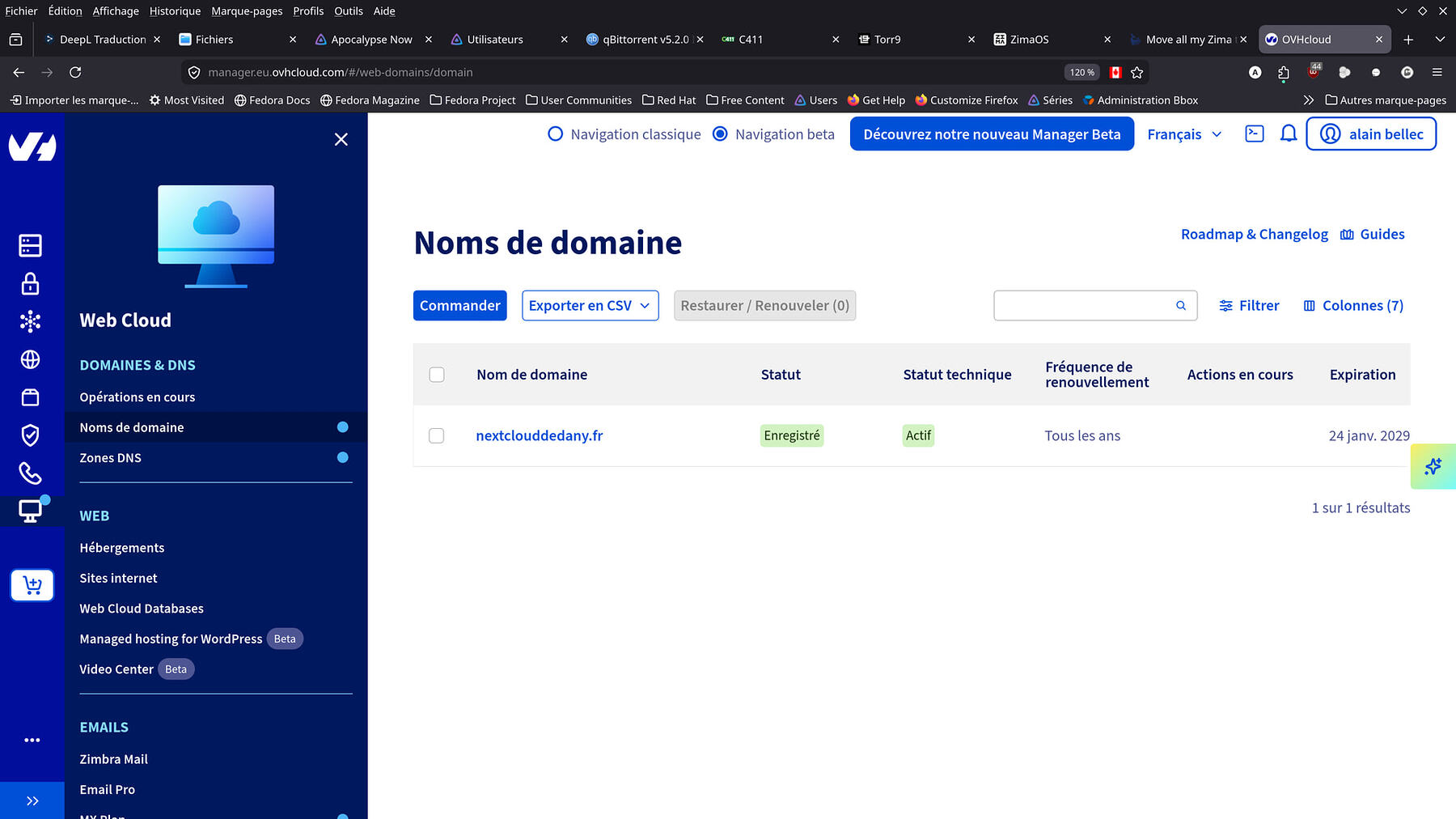The height and width of the screenshot is (819, 1456).
Task: Open the three-dots more options icon
Action: 32,740
